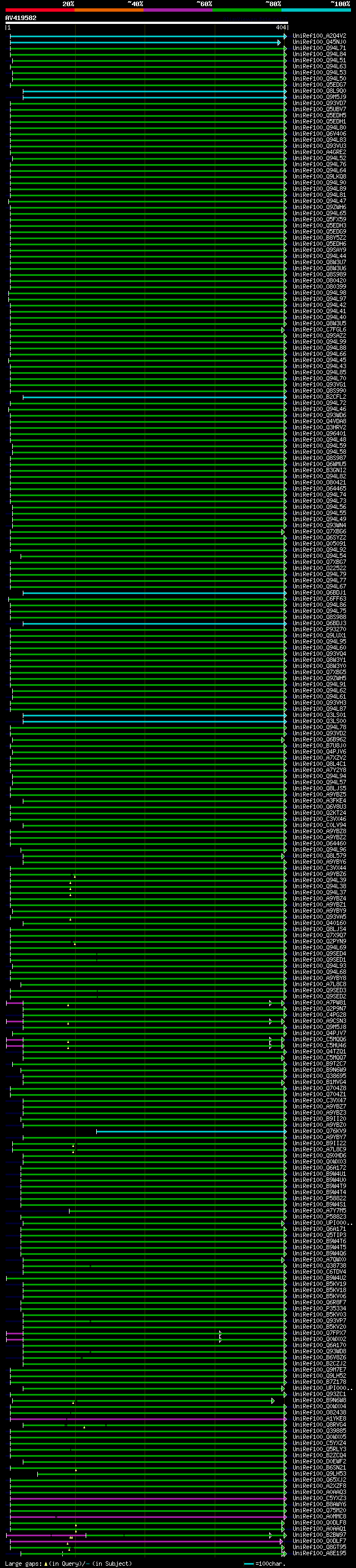Click the query name AV419582

(21, 18)
